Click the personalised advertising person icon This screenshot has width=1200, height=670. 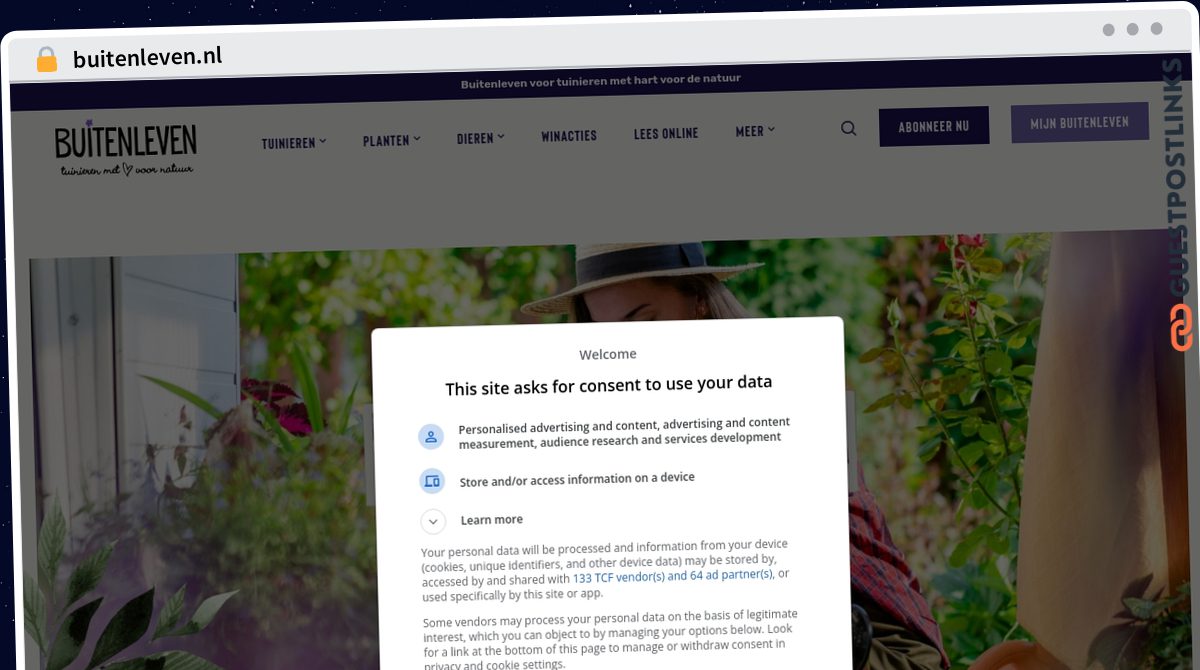click(x=431, y=436)
